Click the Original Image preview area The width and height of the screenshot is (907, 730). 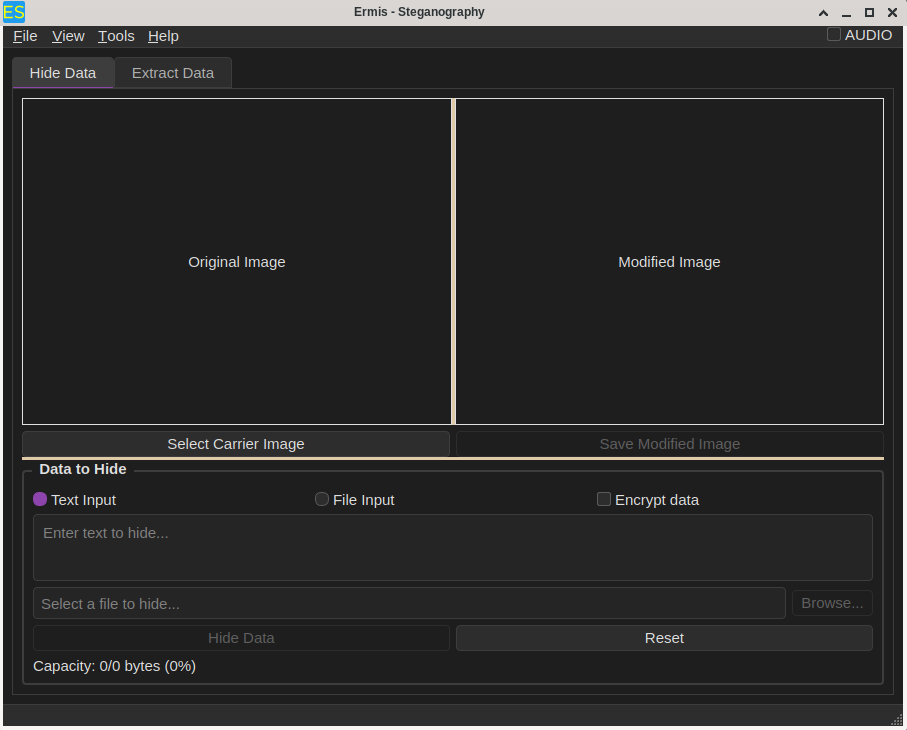coord(237,262)
